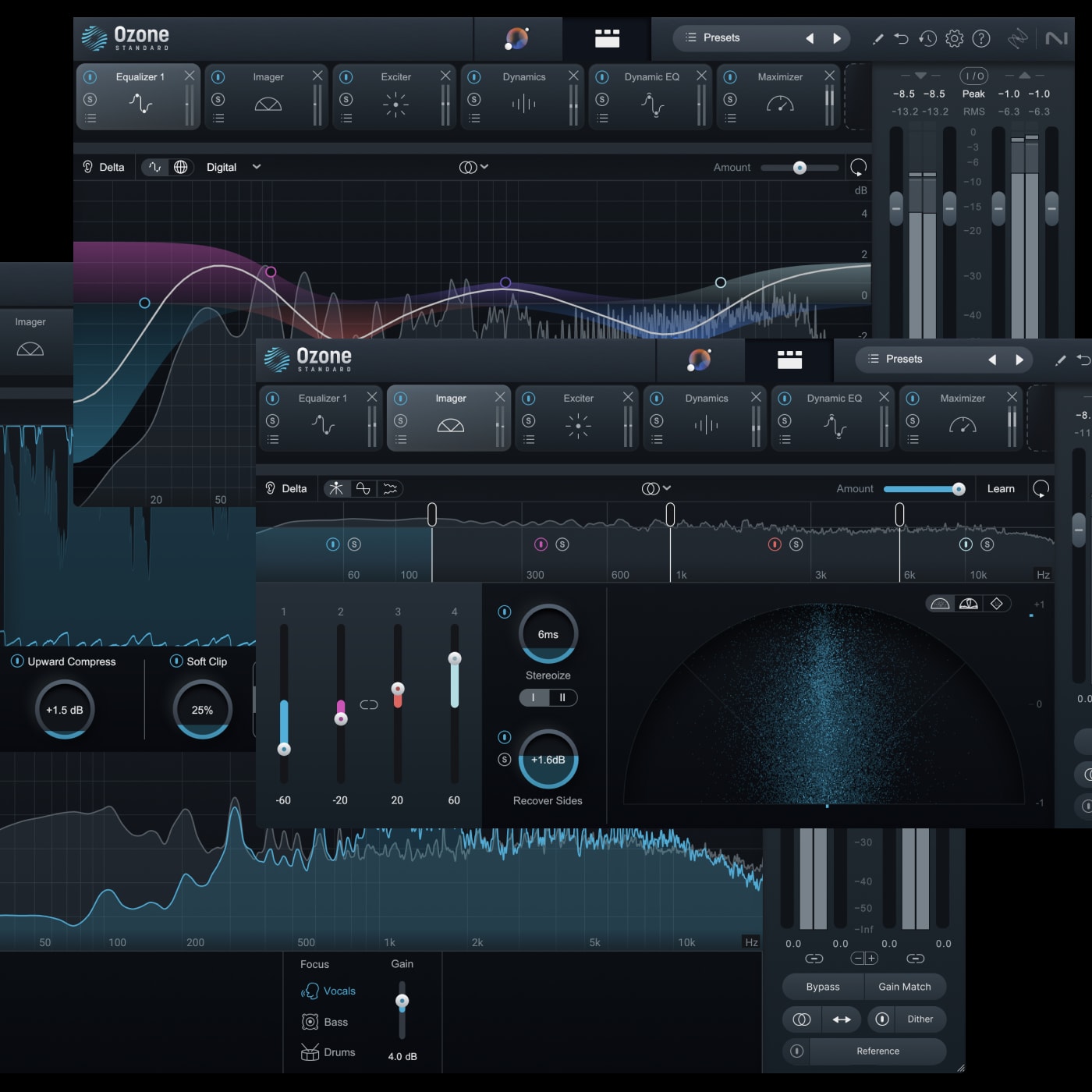Click the Gain Match button

(905, 987)
